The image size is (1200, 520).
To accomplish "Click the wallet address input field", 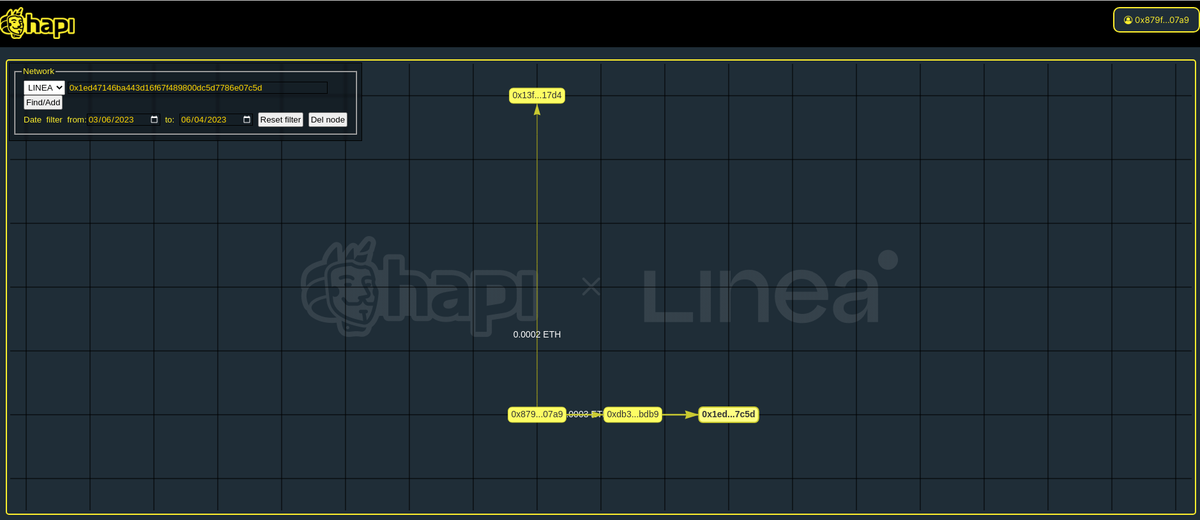I will click(x=197, y=88).
